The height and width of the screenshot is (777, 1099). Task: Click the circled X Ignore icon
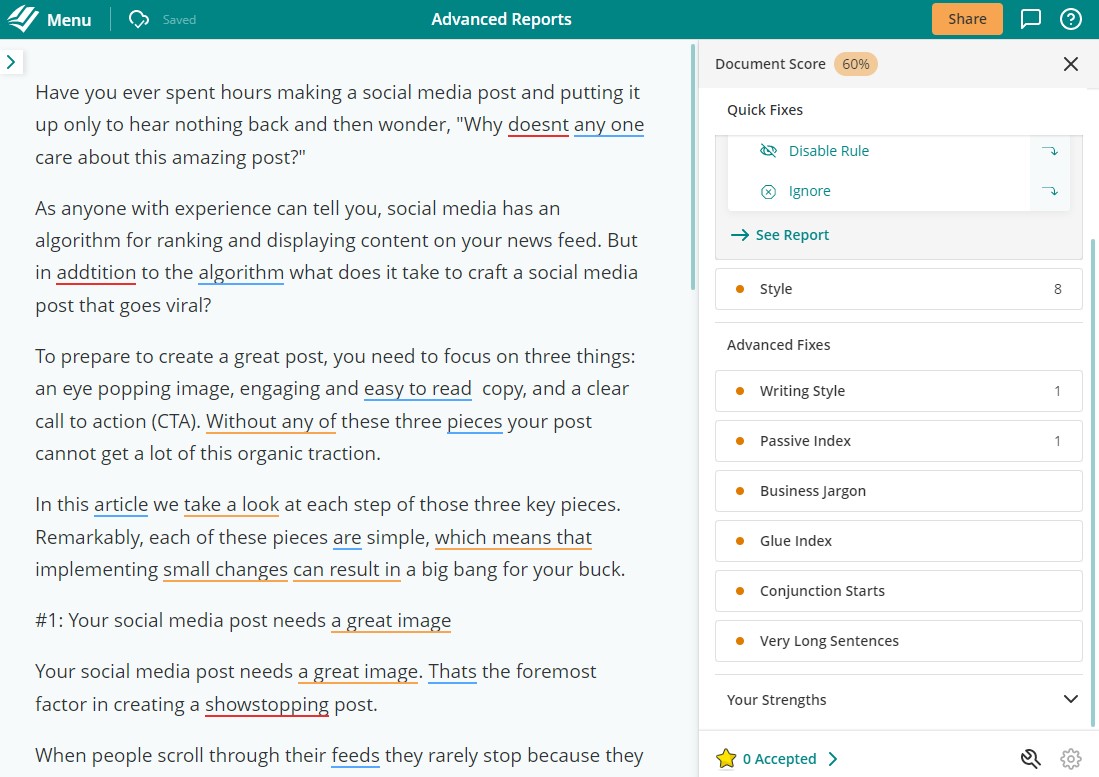click(768, 191)
